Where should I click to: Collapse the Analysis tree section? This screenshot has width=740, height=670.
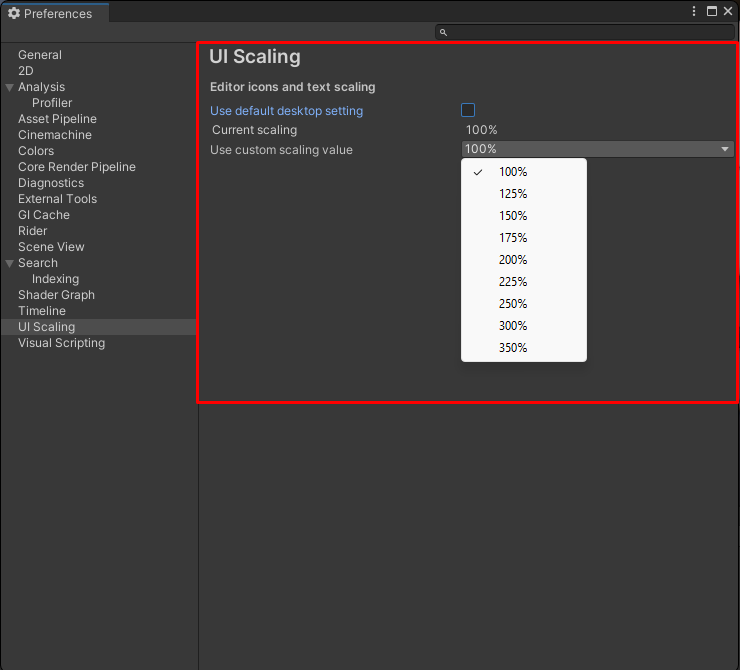9,87
